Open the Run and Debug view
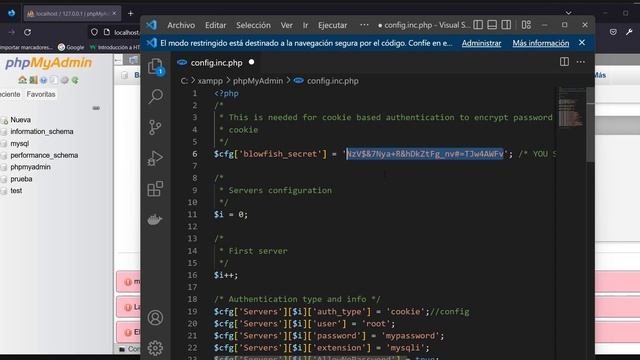Screen dimensions: 640x360 pos(155,158)
